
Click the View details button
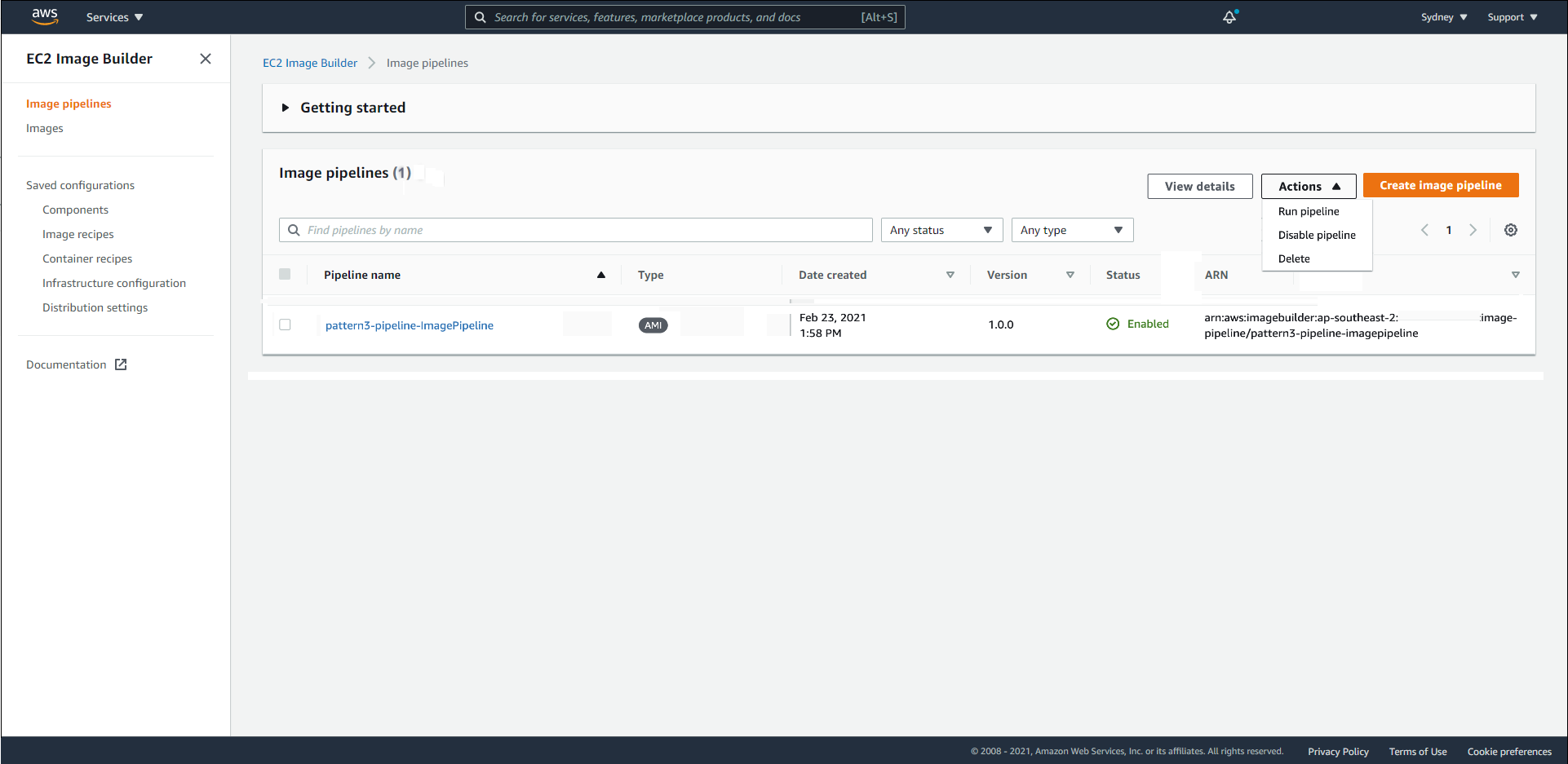point(1200,186)
